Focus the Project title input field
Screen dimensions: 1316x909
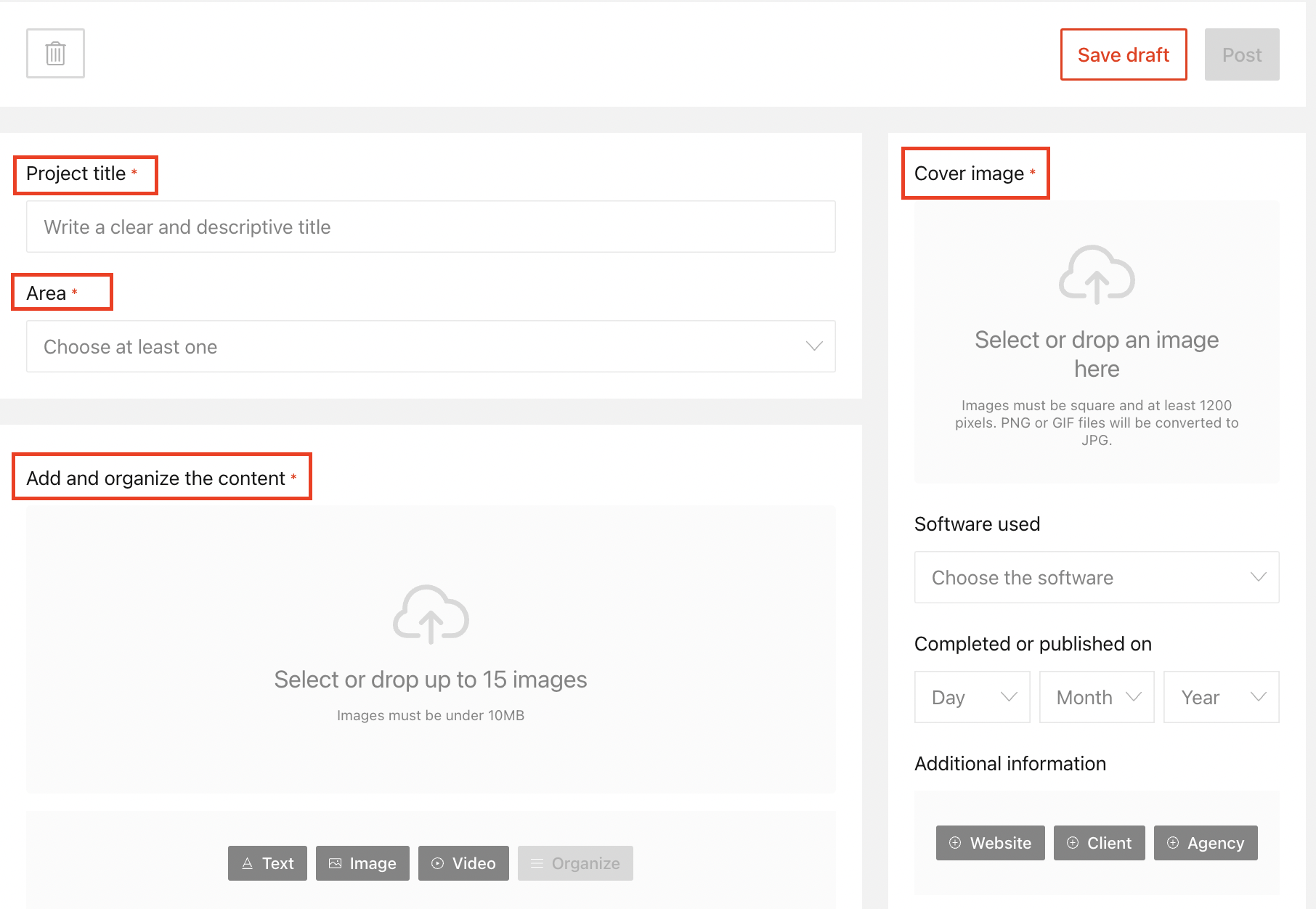[431, 227]
